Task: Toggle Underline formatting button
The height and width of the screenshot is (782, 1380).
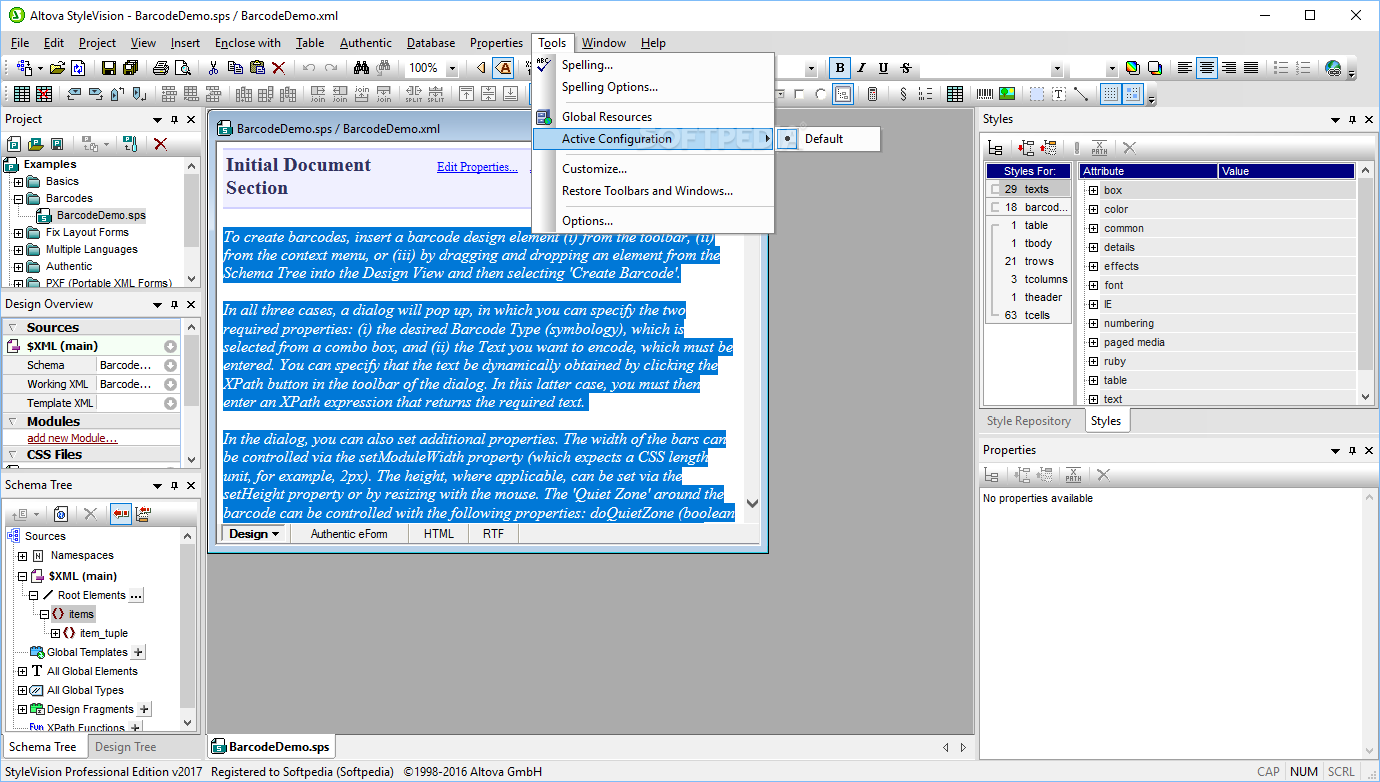Action: [884, 68]
